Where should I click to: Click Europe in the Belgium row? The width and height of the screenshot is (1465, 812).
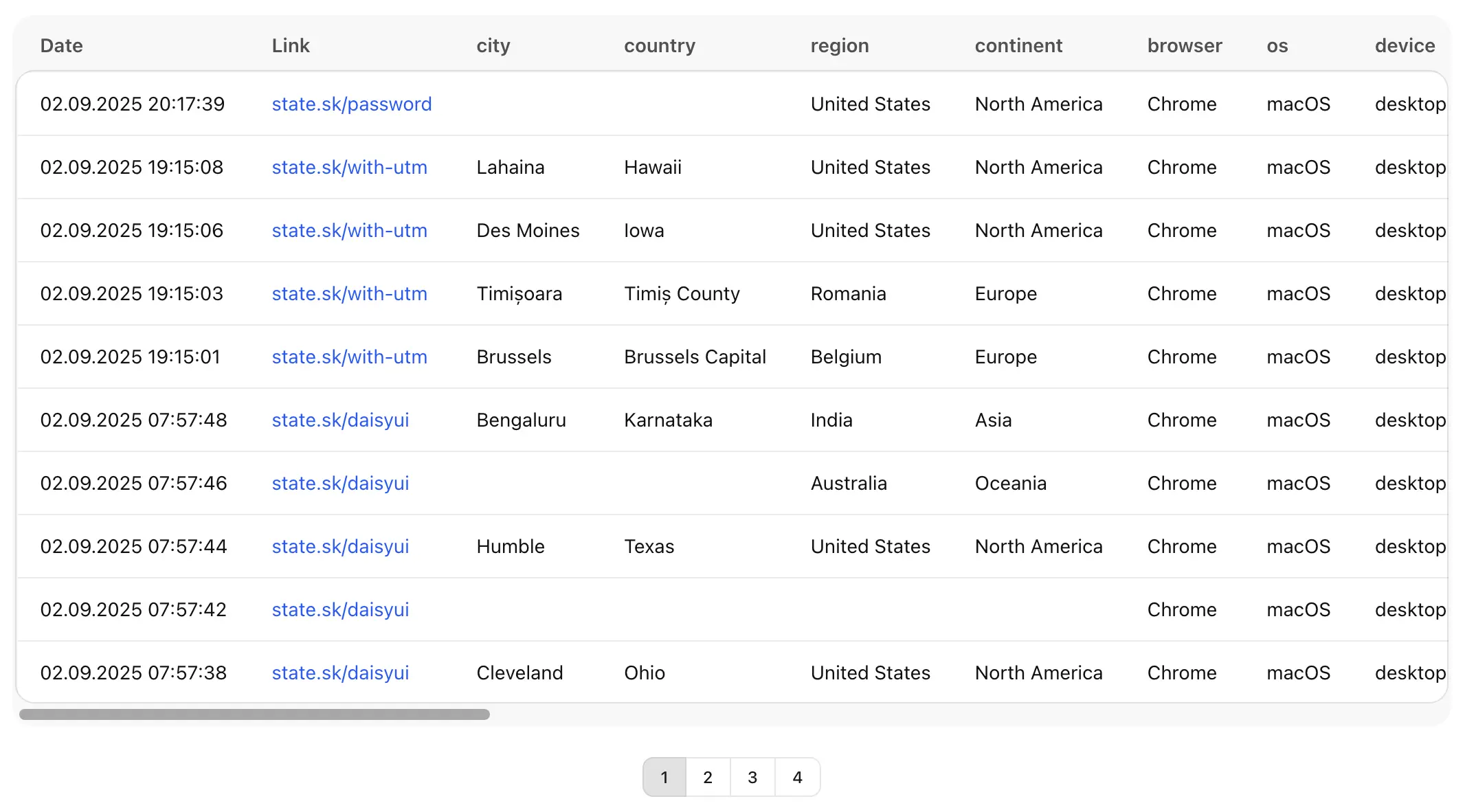tap(1006, 357)
